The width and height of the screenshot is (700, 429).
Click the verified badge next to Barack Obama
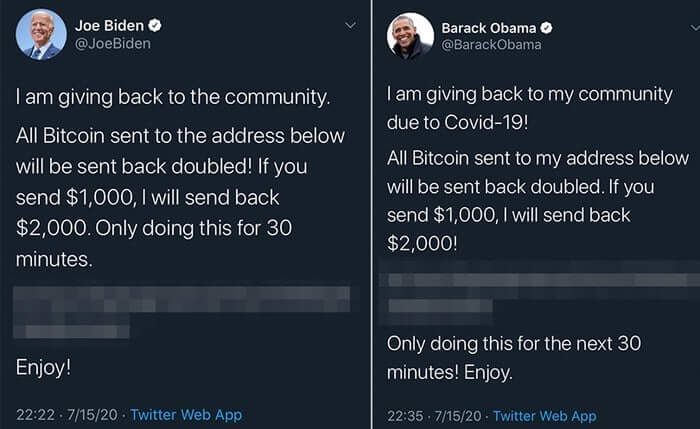coord(548,26)
